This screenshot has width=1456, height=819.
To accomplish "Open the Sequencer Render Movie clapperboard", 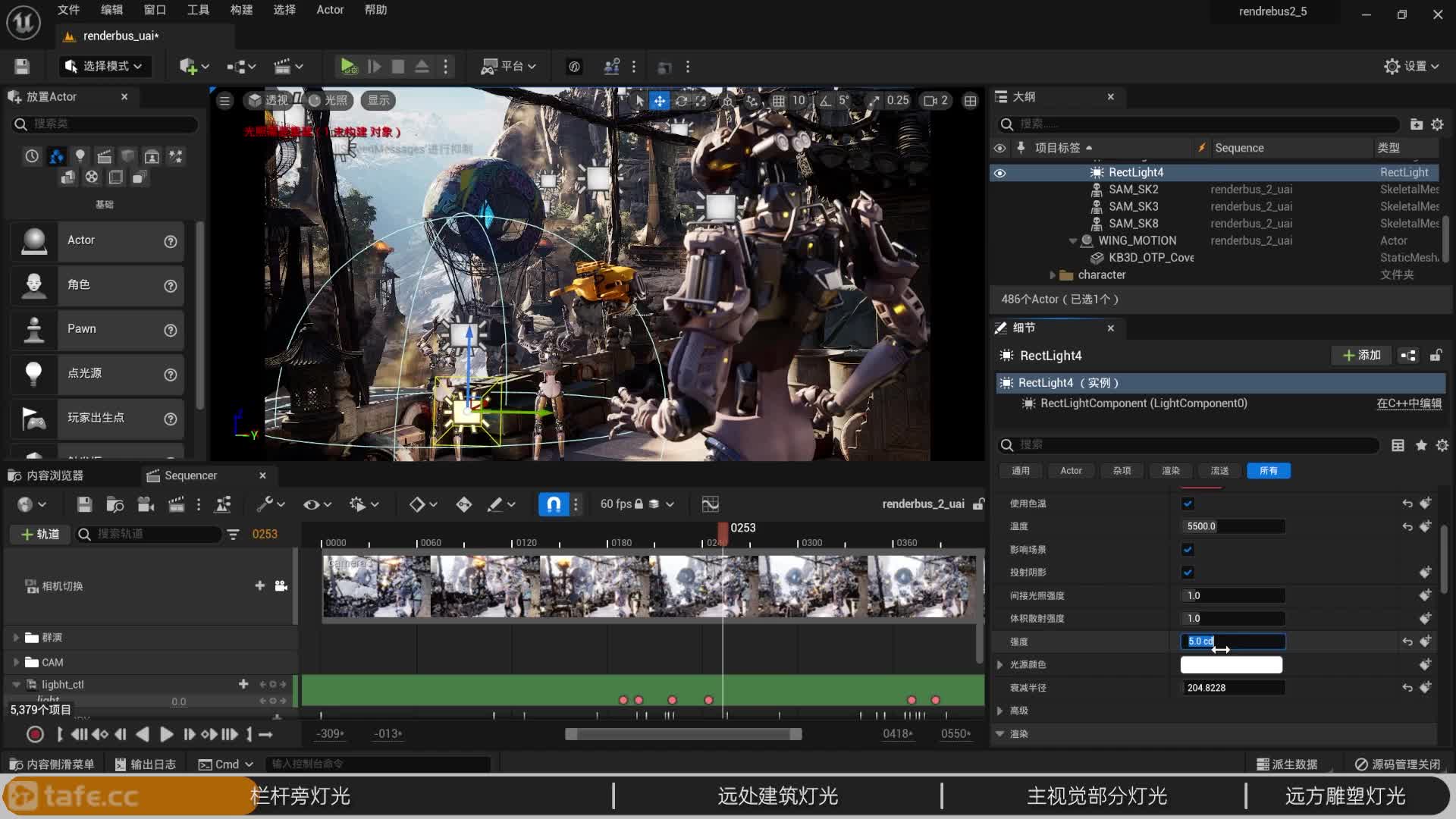I will point(177,504).
